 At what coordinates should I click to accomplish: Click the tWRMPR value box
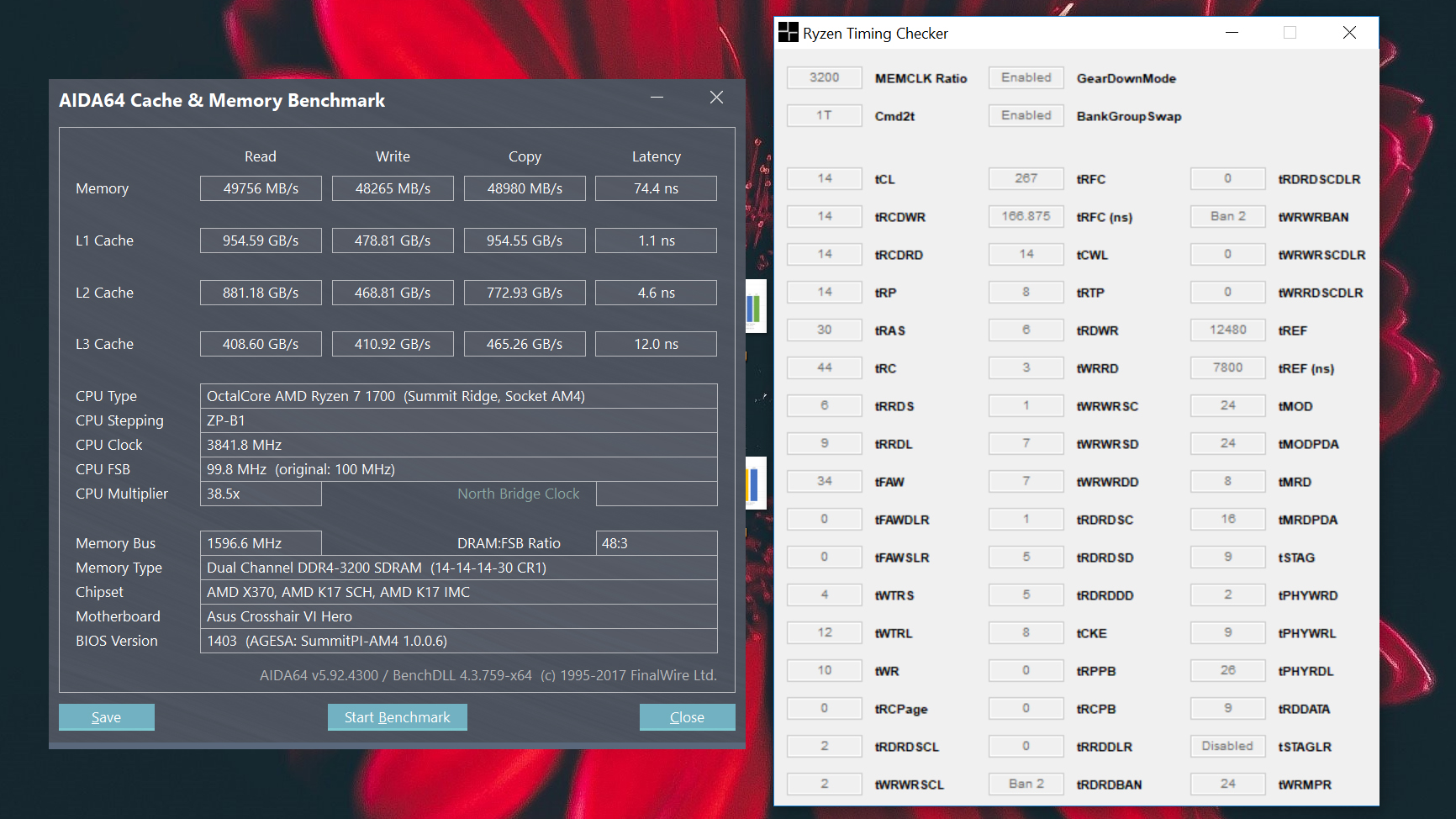click(x=1228, y=784)
